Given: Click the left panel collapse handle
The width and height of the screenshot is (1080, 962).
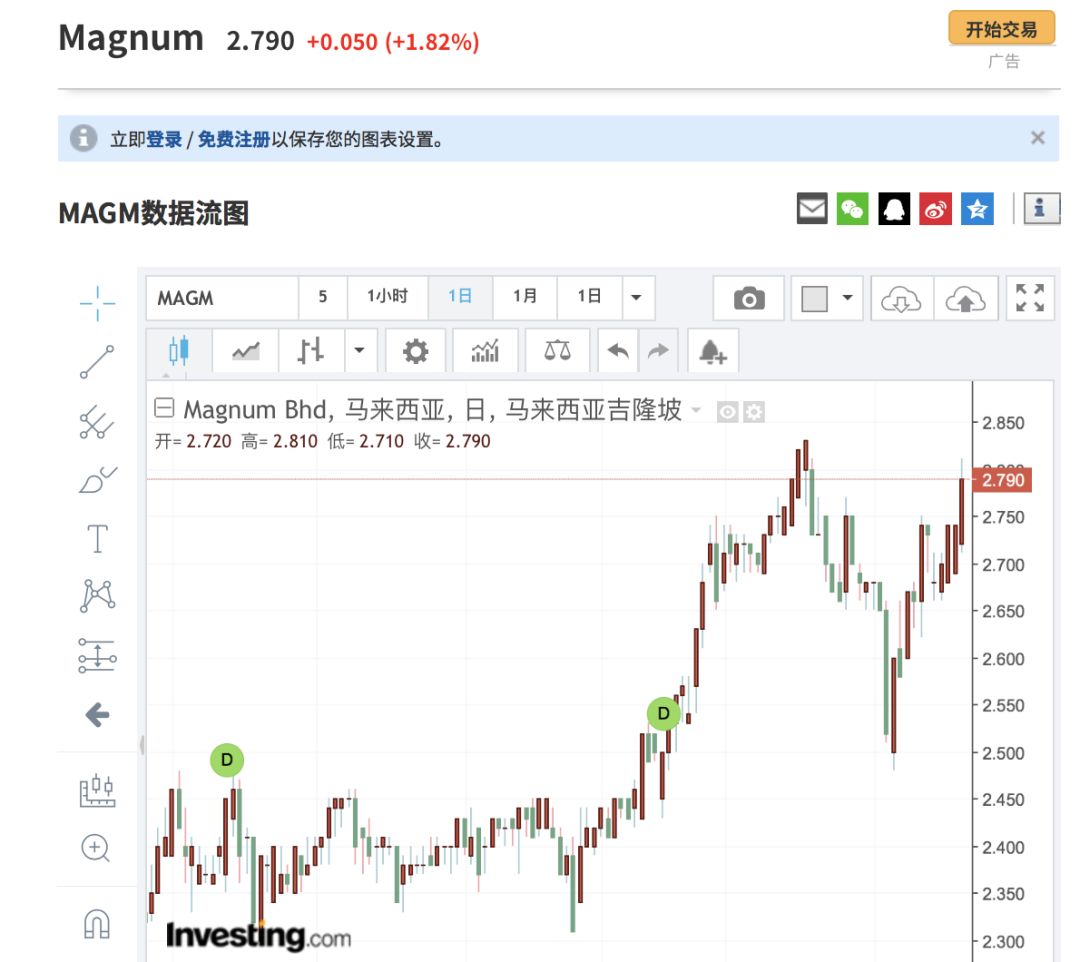Looking at the screenshot, I should tap(142, 745).
